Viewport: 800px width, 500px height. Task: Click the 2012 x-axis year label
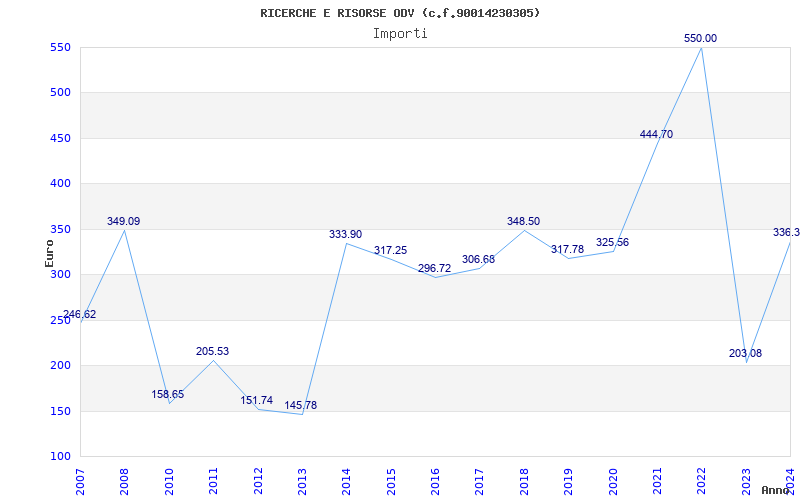[x=258, y=481]
